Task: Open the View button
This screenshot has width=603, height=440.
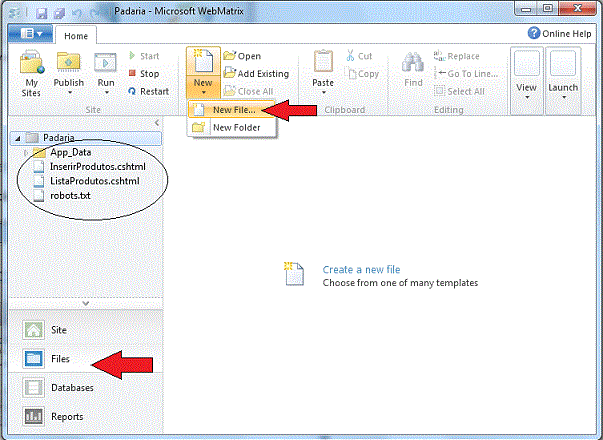Action: (x=526, y=80)
